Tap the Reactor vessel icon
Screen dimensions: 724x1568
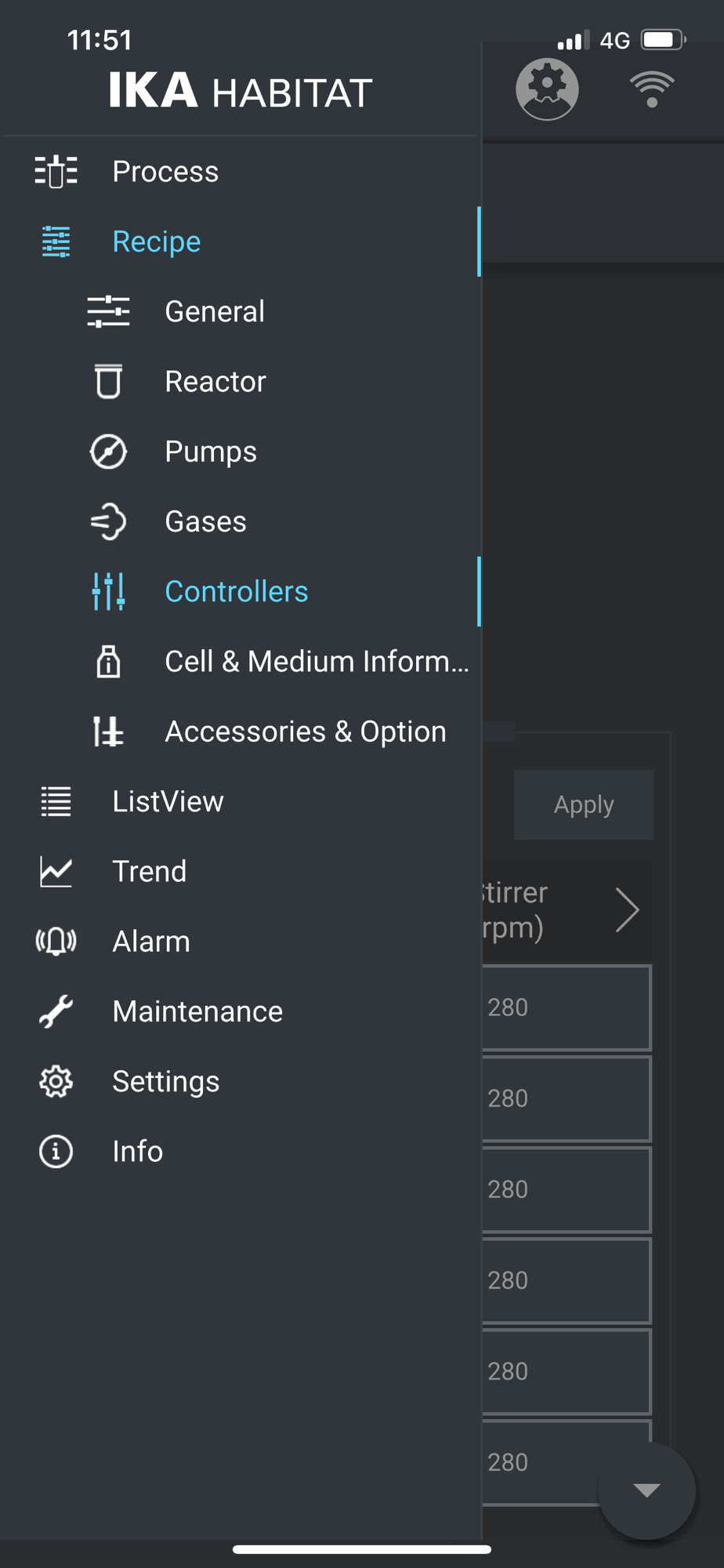pos(108,382)
